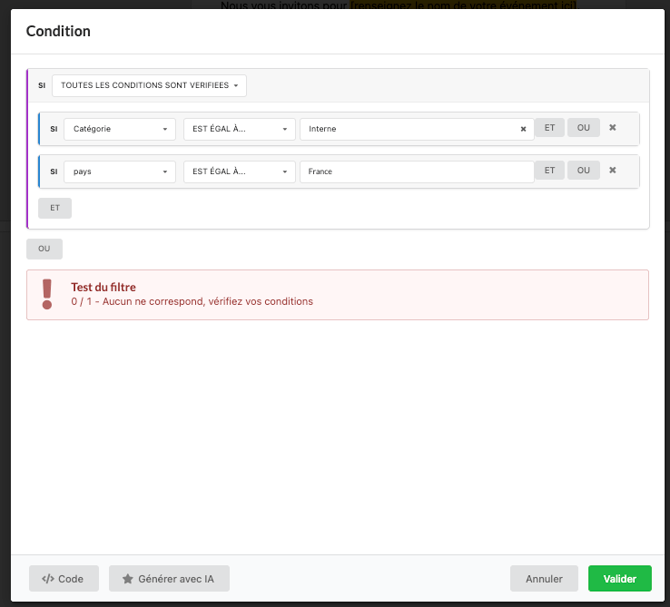Click OU button on the Catégorie row
The width and height of the screenshot is (670, 607).
(583, 128)
